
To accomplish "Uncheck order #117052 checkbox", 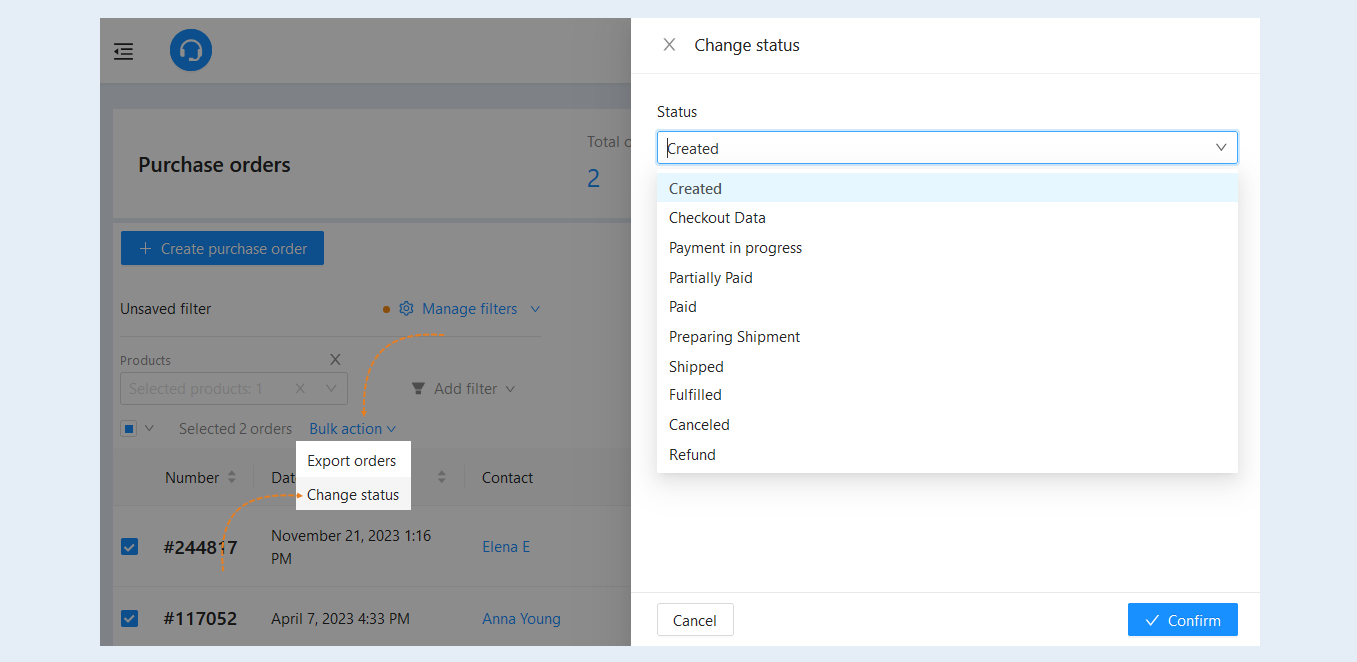I will click(129, 618).
